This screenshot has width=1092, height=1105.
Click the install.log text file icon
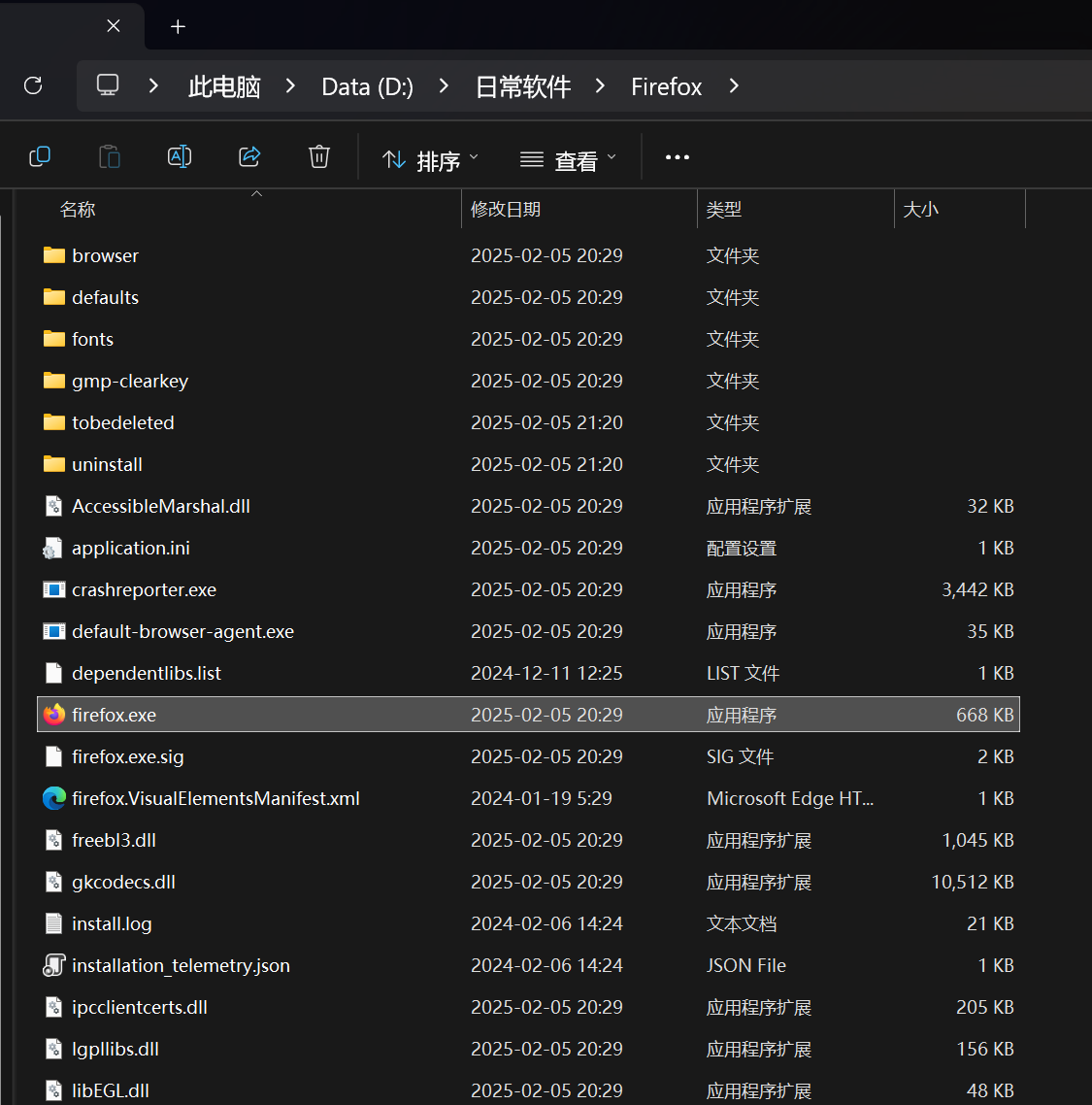(x=54, y=923)
